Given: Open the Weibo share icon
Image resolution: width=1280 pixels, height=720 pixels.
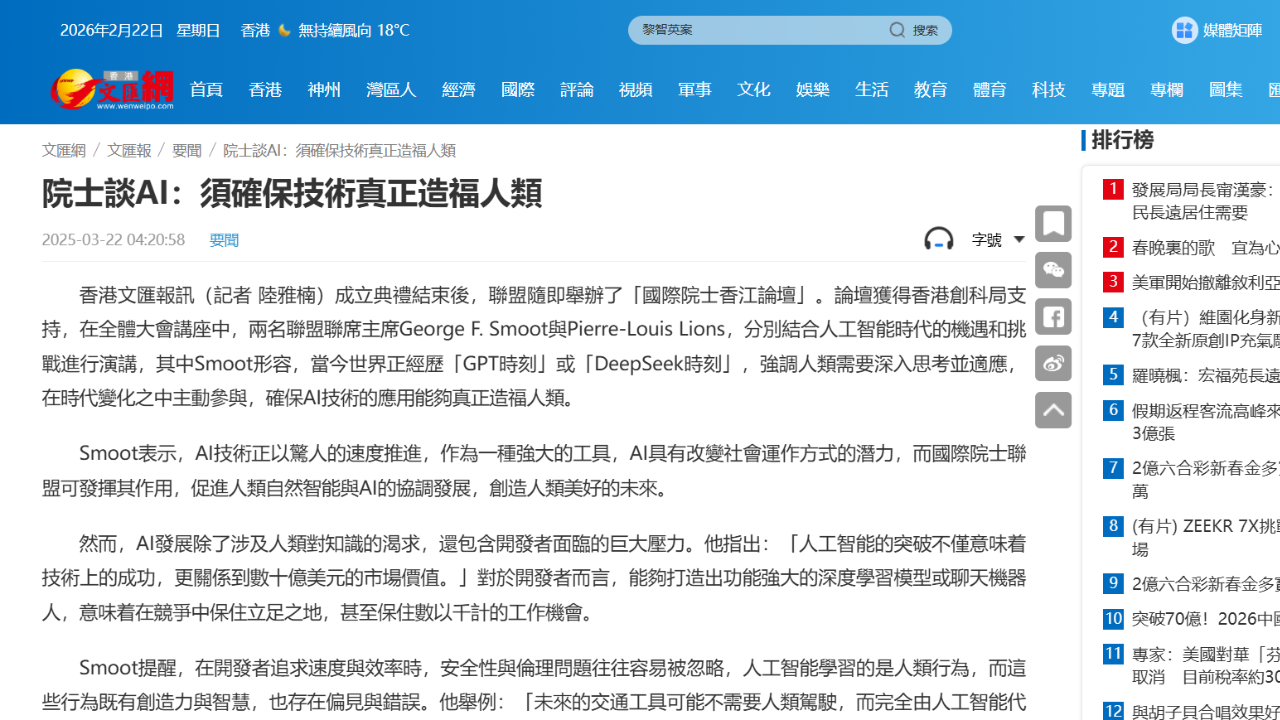Looking at the screenshot, I should [x=1053, y=363].
